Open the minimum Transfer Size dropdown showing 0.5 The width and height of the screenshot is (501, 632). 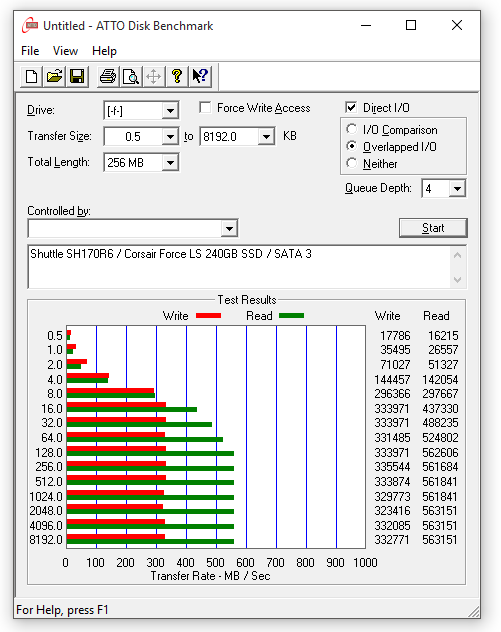[x=170, y=137]
